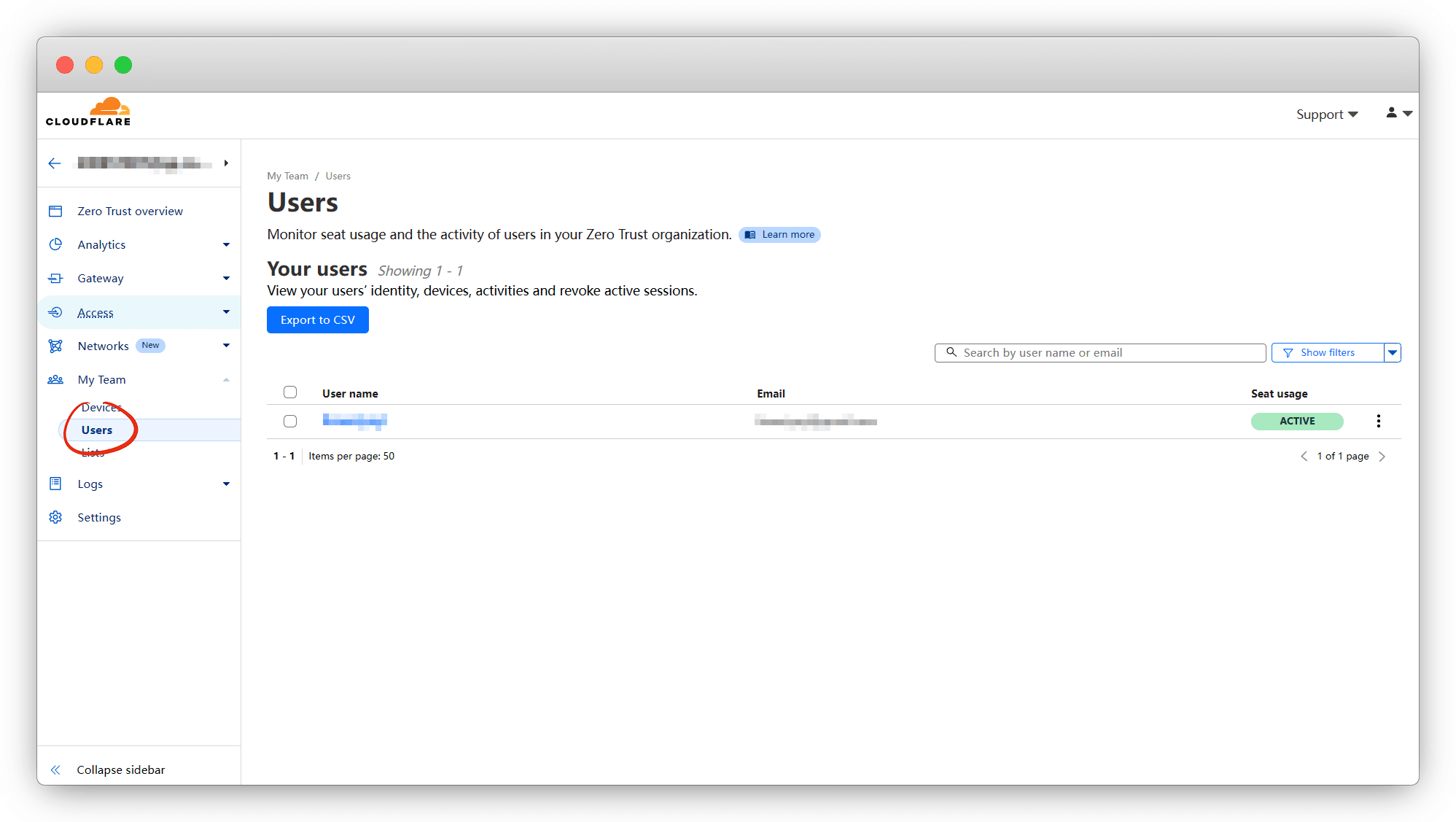Tick the checkbox for the user row
This screenshot has width=1456, height=822.
point(290,421)
